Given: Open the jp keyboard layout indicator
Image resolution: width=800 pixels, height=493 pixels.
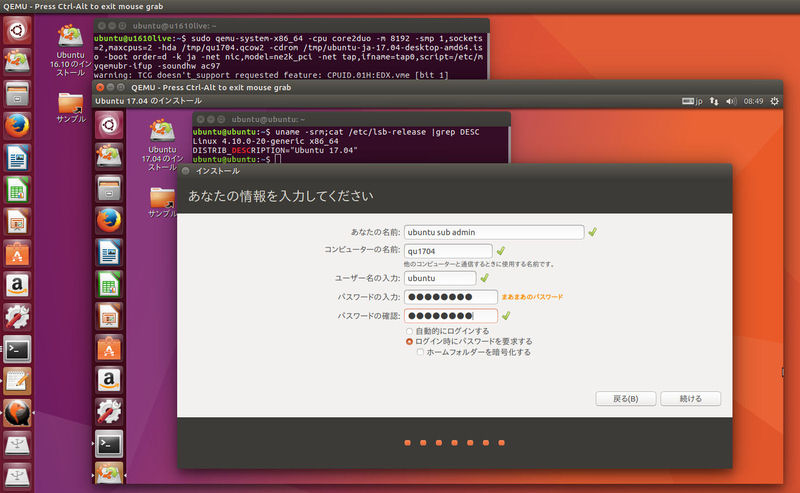Looking at the screenshot, I should click(692, 101).
